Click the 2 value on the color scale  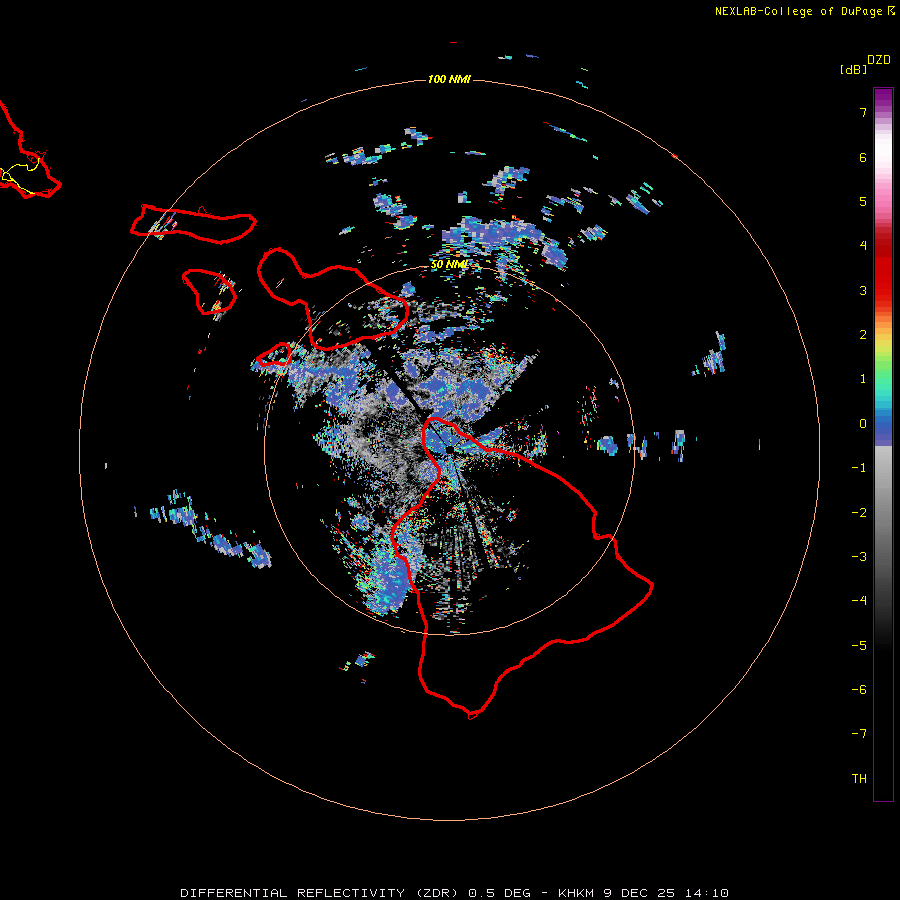(x=863, y=335)
